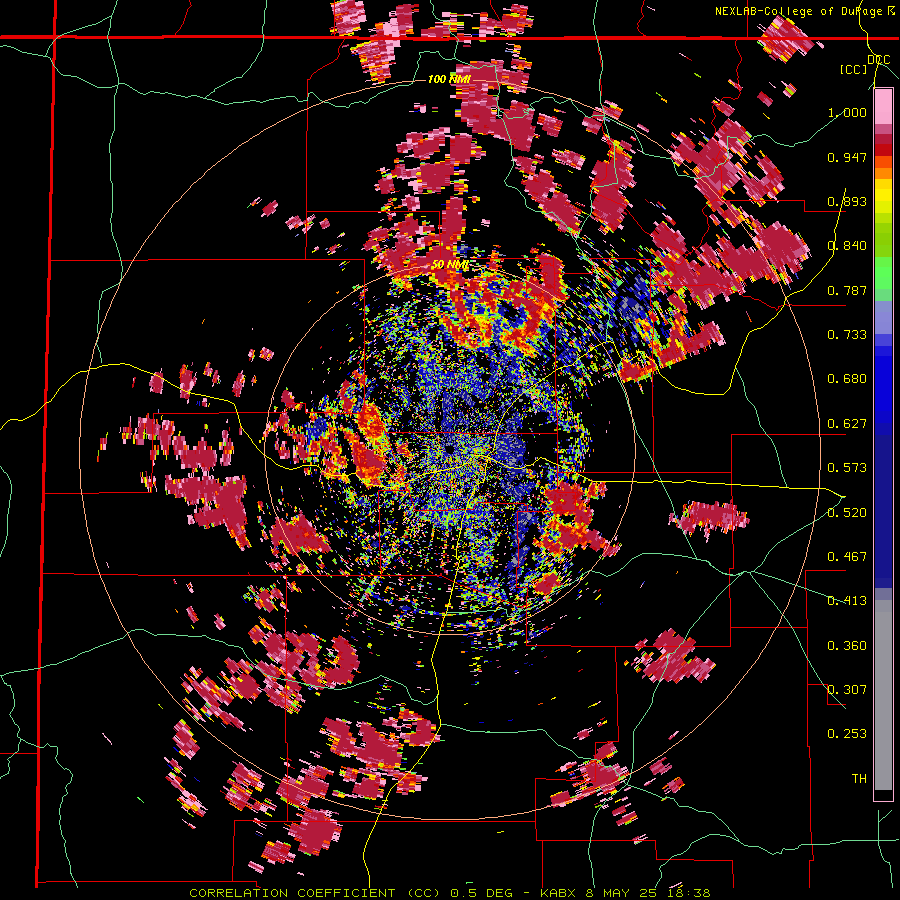Click the [CC] legend unit label
900x900 pixels.
click(x=853, y=69)
